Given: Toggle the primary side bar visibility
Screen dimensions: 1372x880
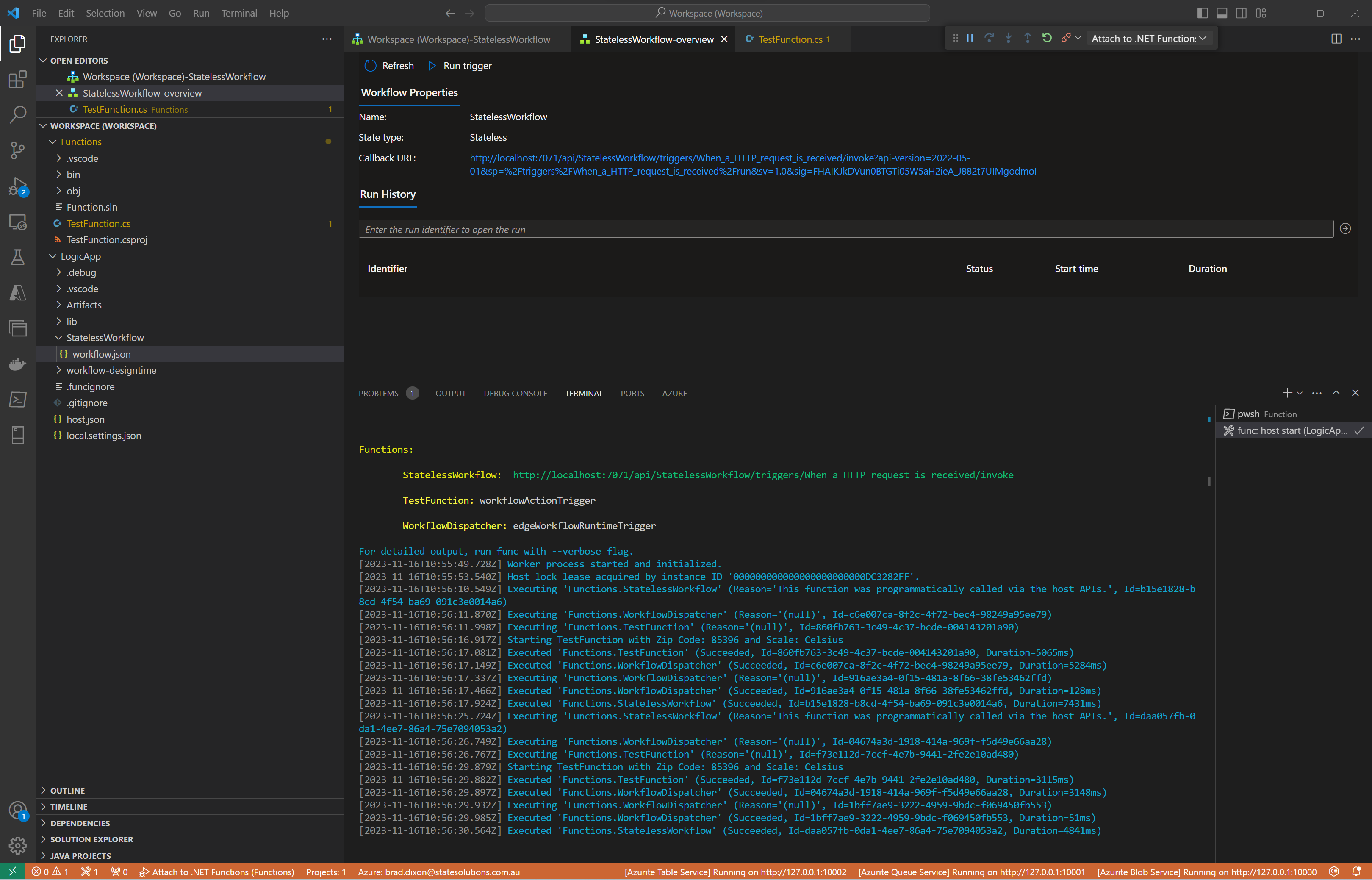Looking at the screenshot, I should [1203, 13].
